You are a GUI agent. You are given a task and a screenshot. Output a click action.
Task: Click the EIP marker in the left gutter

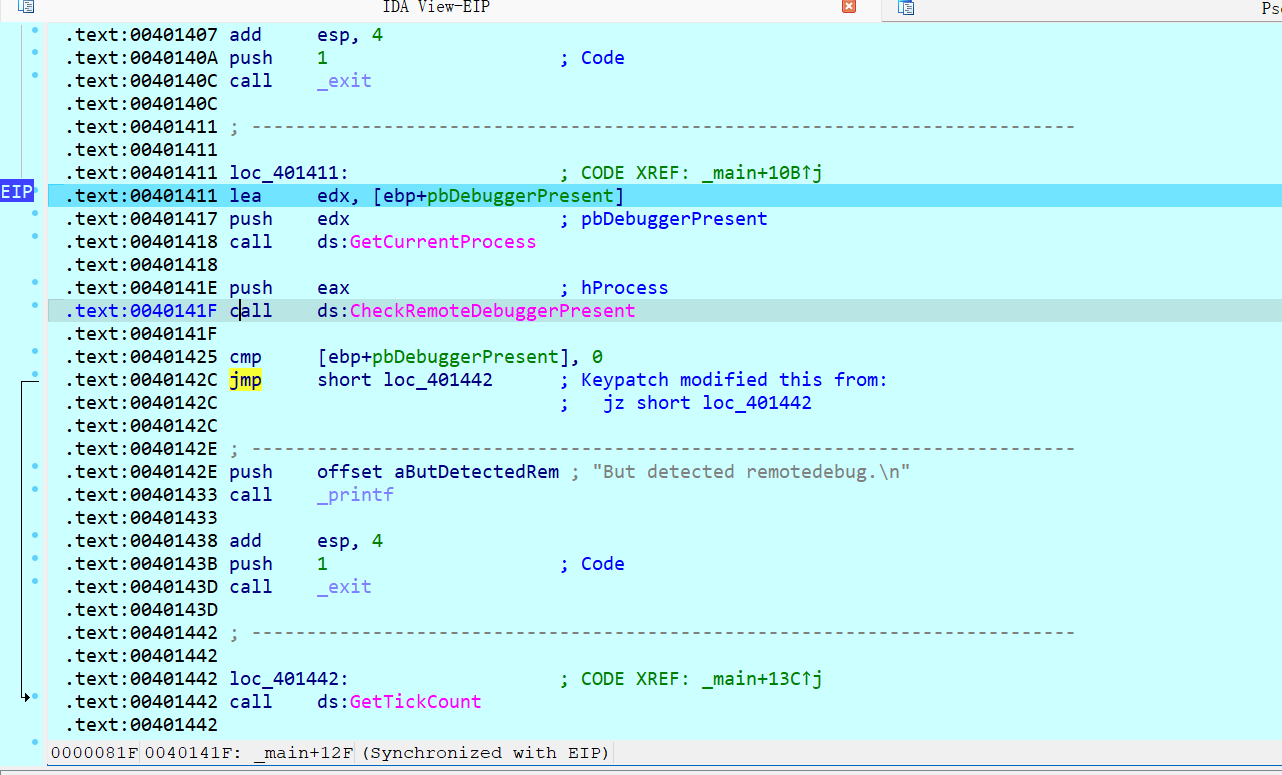[x=16, y=192]
